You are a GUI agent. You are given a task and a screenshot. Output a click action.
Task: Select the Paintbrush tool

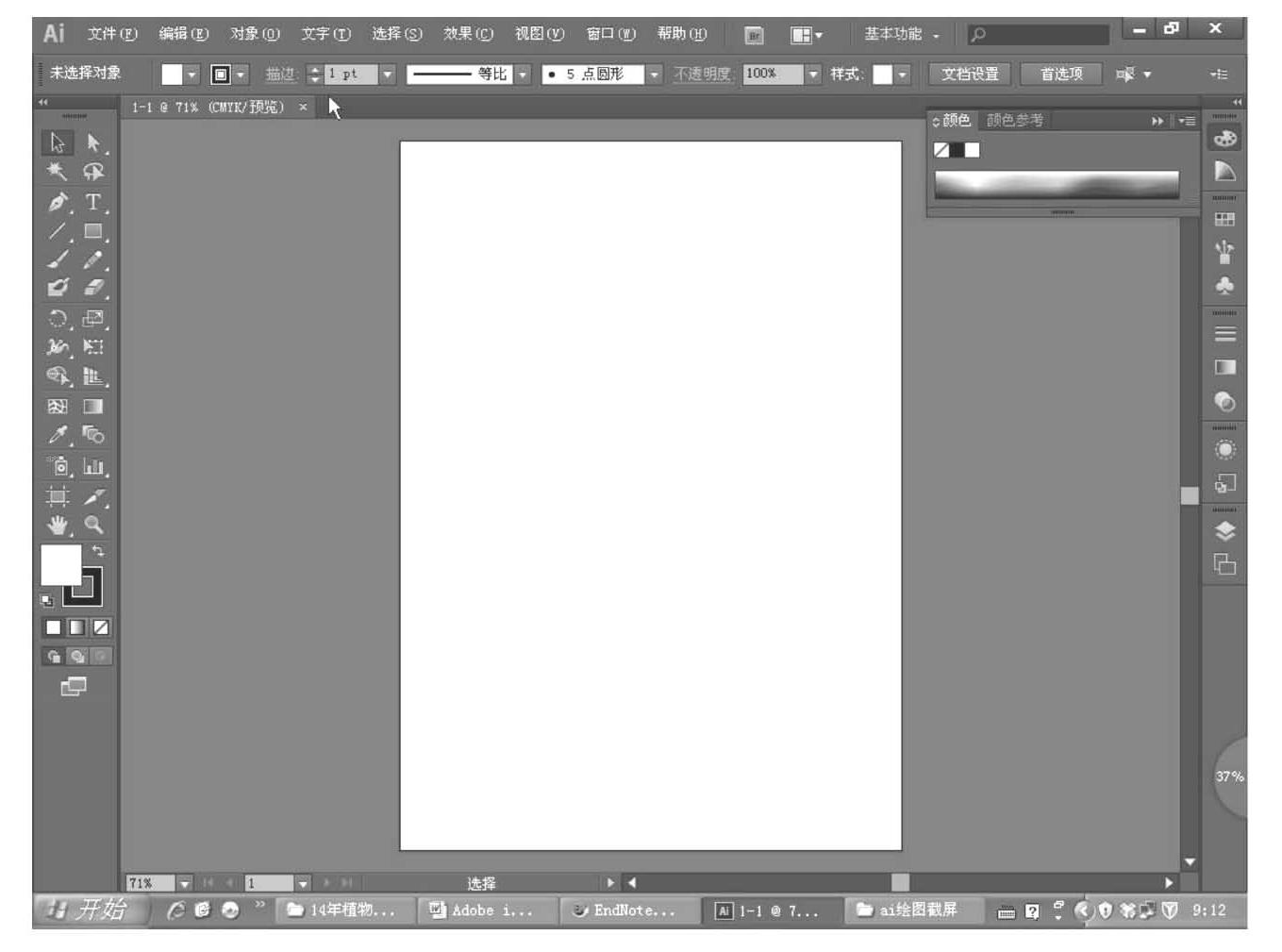[x=58, y=260]
